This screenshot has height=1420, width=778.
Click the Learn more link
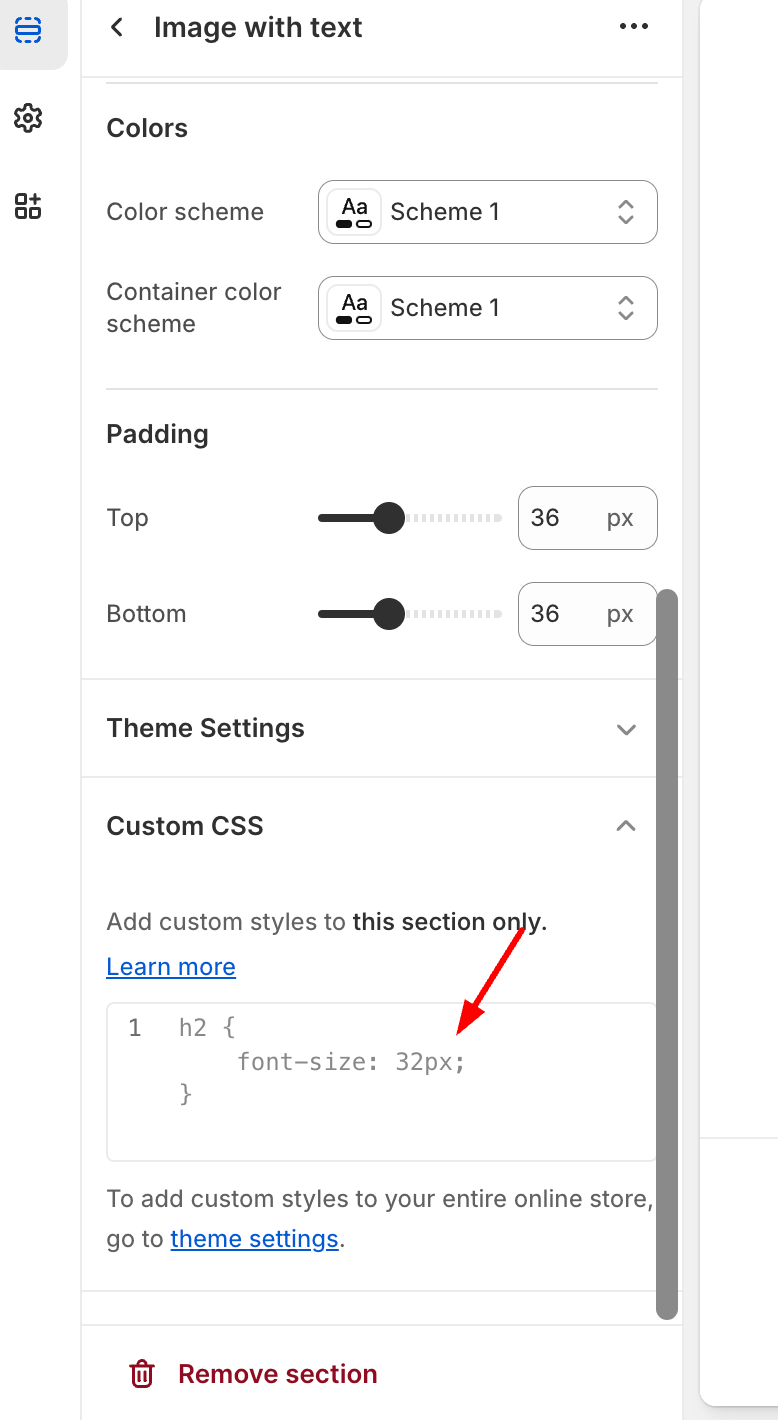click(171, 967)
